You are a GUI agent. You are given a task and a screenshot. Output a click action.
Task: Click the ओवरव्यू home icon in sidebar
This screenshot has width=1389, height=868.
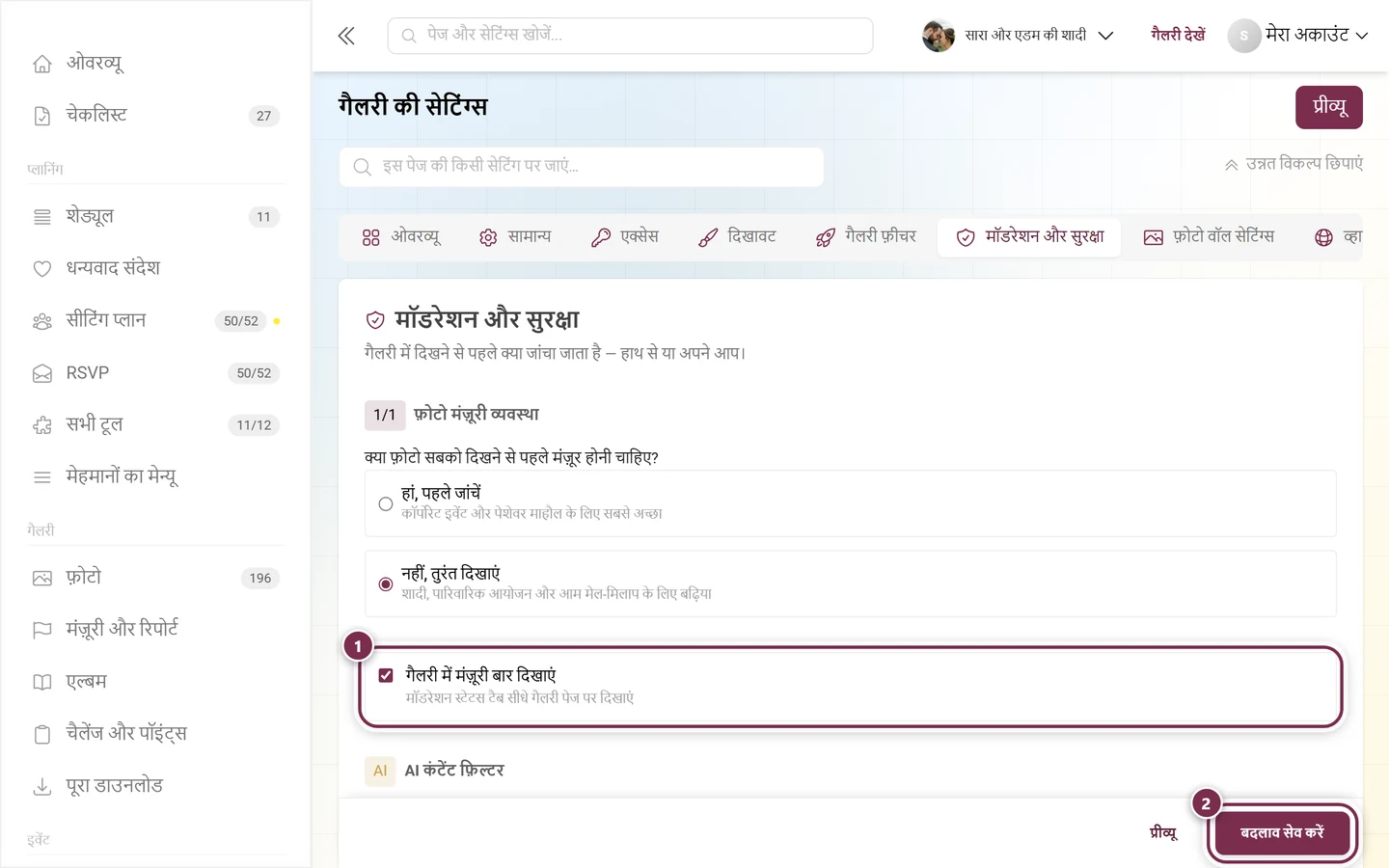click(x=42, y=64)
